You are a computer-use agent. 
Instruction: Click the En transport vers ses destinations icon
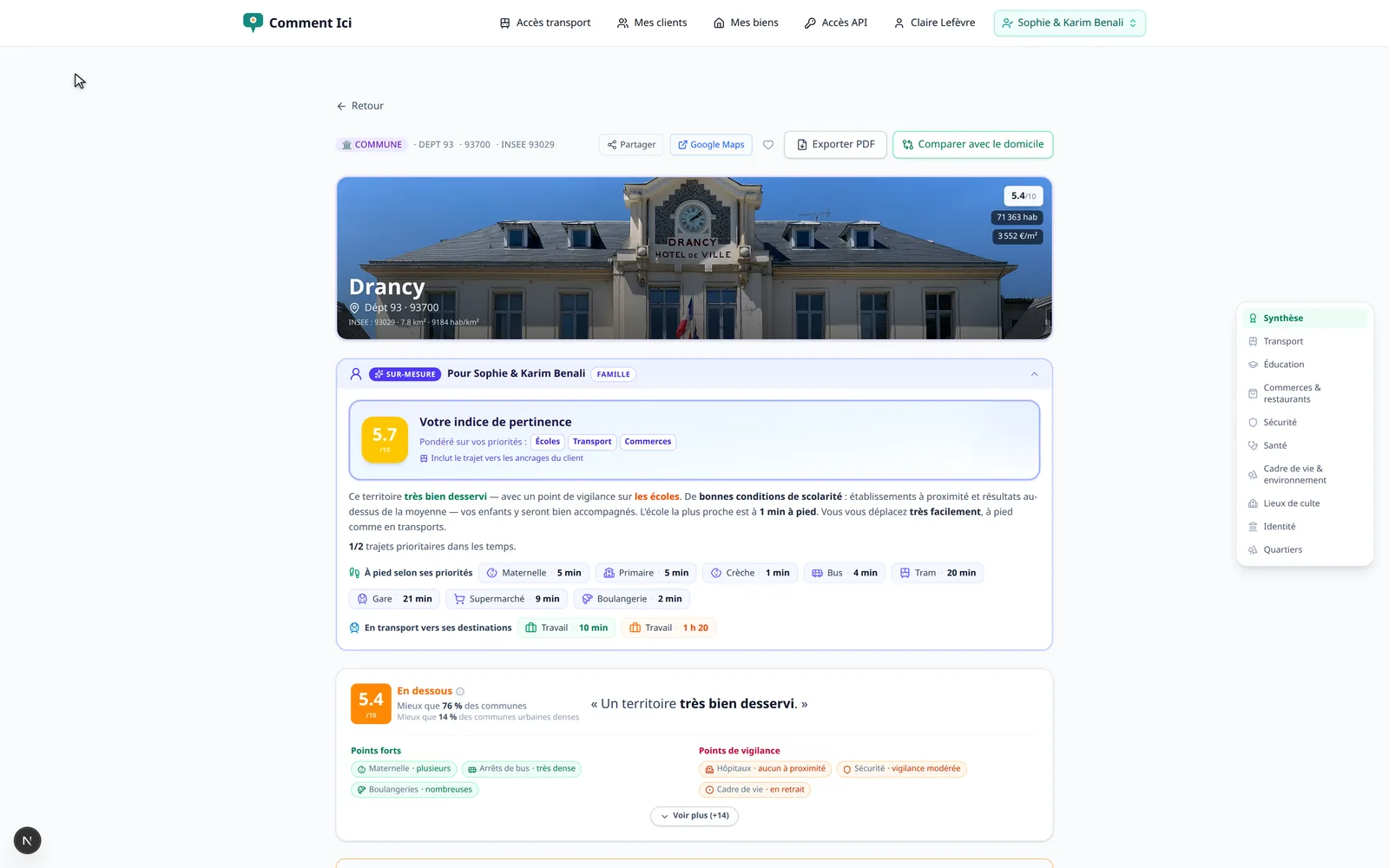(354, 628)
